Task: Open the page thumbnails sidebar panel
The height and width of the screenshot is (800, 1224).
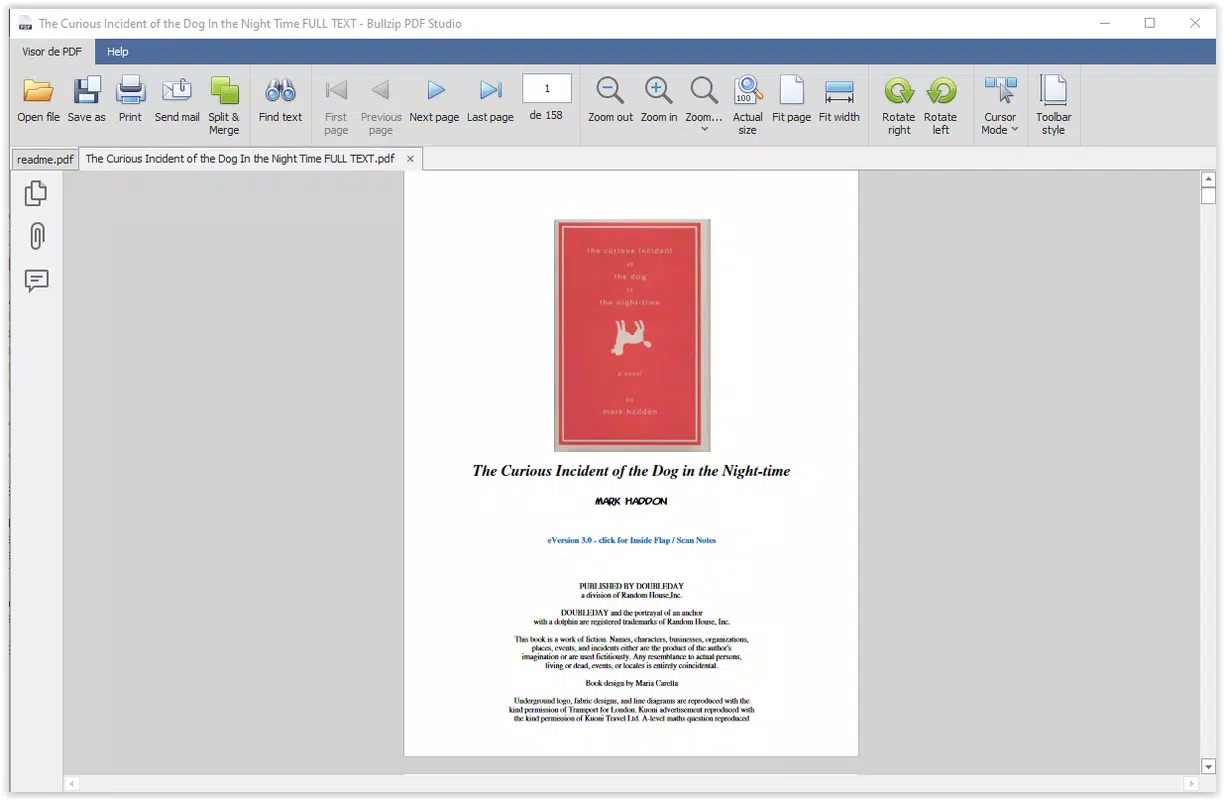Action: coord(36,193)
